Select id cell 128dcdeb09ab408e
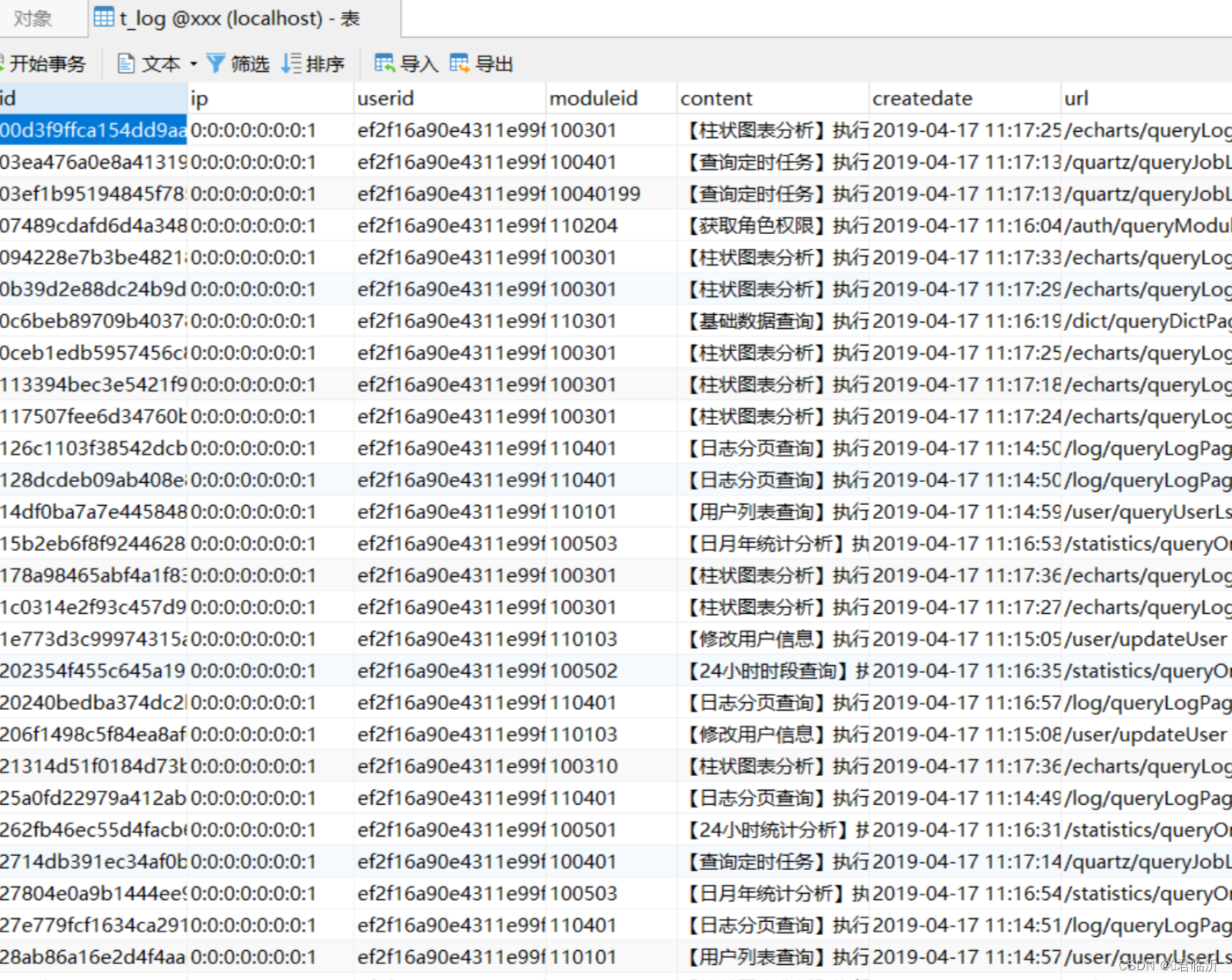The width and height of the screenshot is (1232, 980). pyautogui.click(x=93, y=480)
